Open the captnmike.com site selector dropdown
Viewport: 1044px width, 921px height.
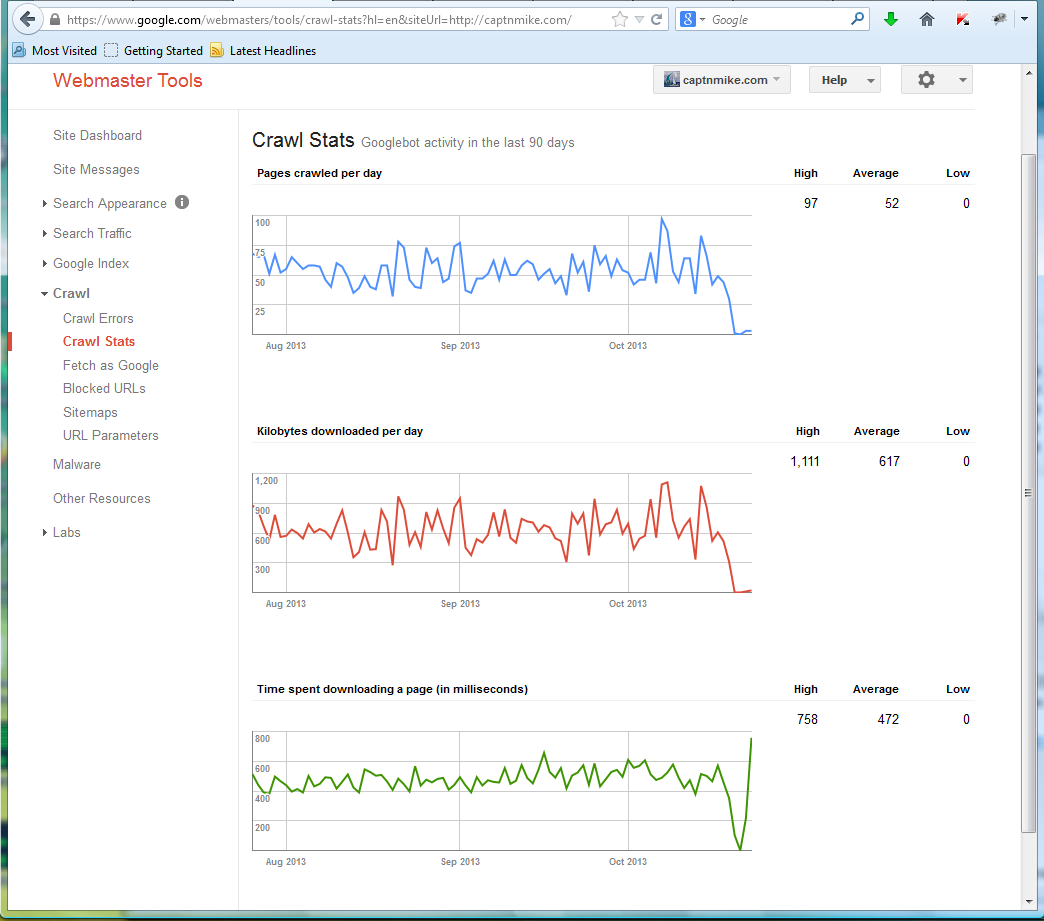[x=722, y=80]
